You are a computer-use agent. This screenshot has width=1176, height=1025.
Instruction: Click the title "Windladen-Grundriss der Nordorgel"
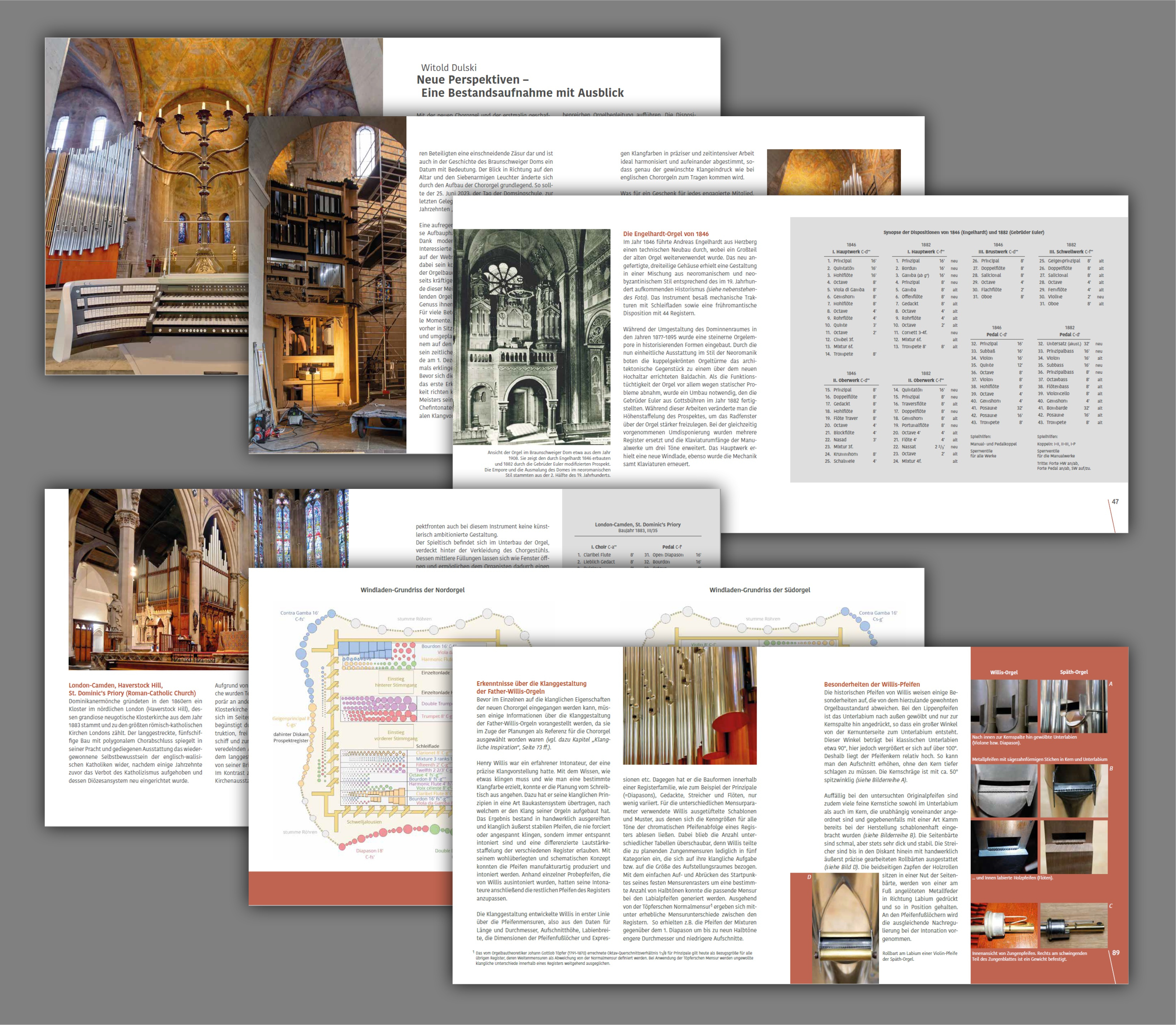tap(412, 590)
